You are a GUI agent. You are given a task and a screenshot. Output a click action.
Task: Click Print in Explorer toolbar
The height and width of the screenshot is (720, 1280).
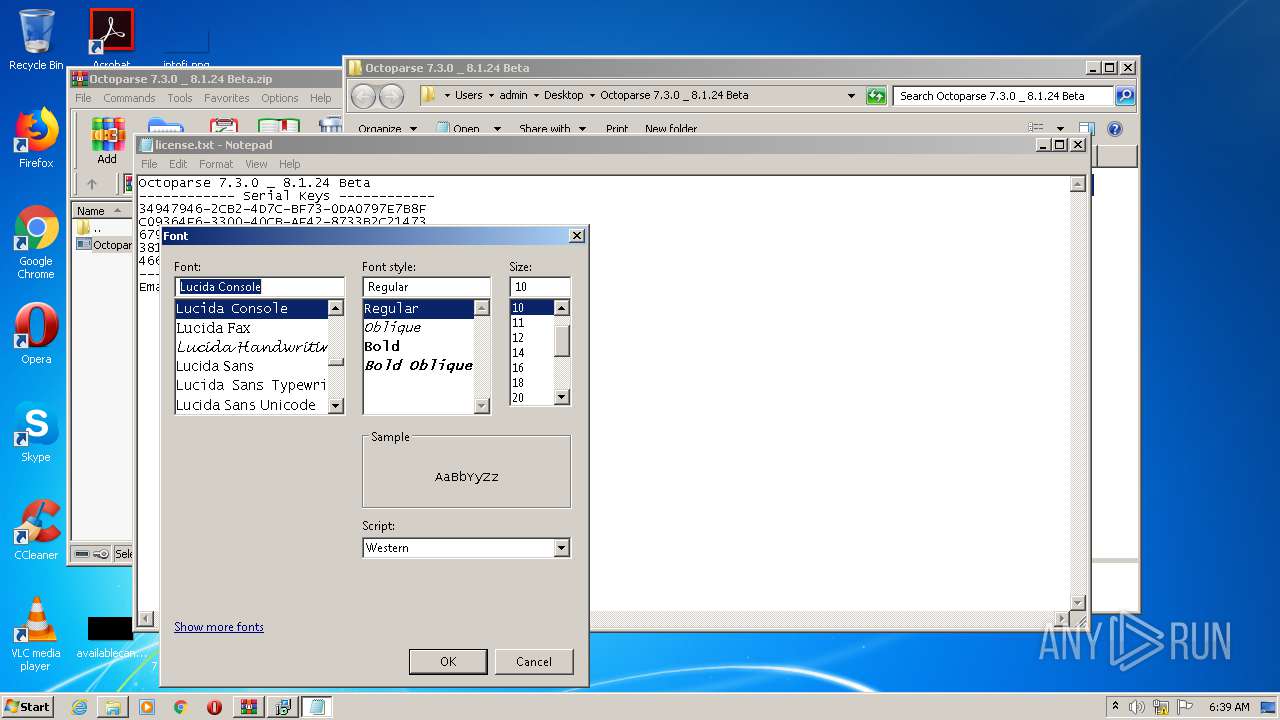coord(617,129)
